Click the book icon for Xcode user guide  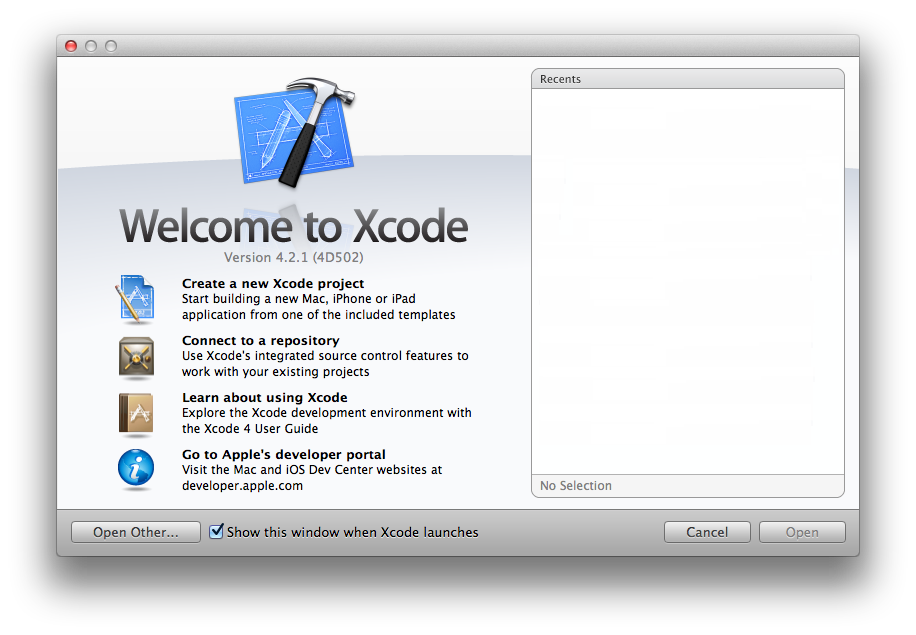click(x=136, y=414)
